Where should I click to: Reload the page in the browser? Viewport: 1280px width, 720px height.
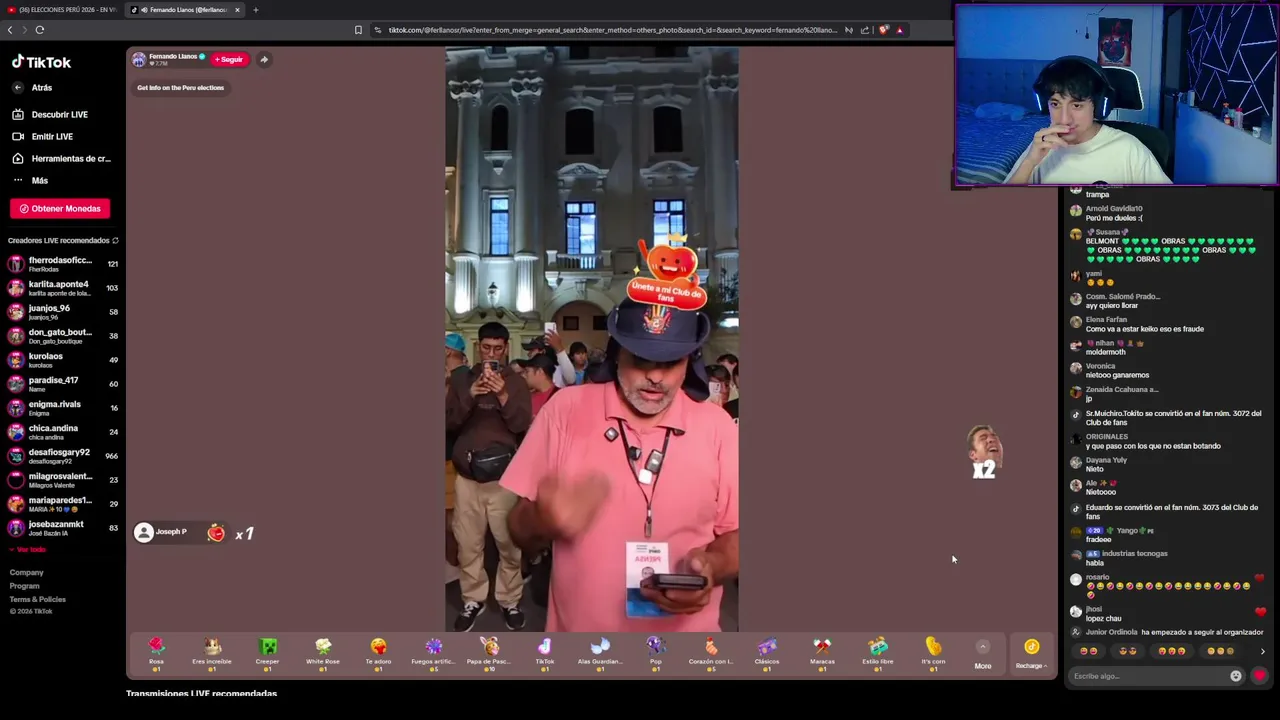40,30
